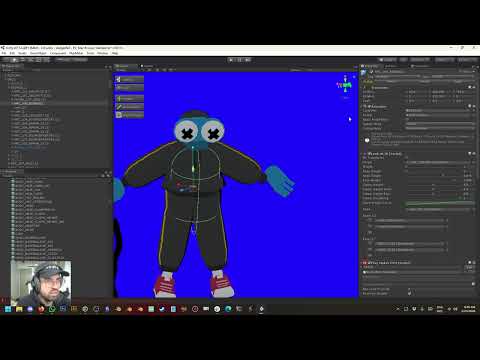Toggle the Animator's Apply Root Motion checkbox
This screenshot has height=360, width=480.
(407, 119)
